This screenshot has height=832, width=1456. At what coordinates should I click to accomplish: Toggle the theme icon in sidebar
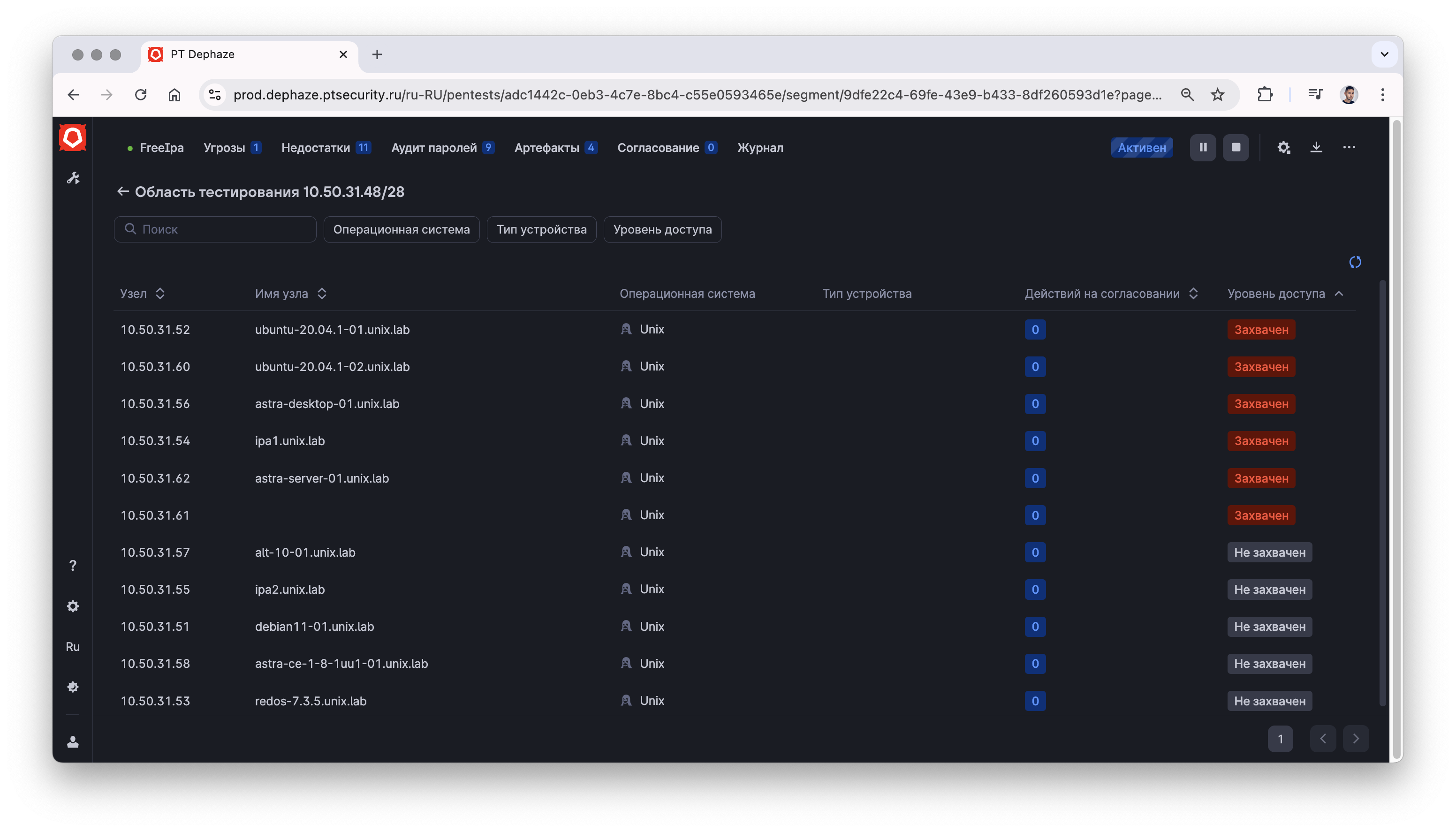pos(73,687)
